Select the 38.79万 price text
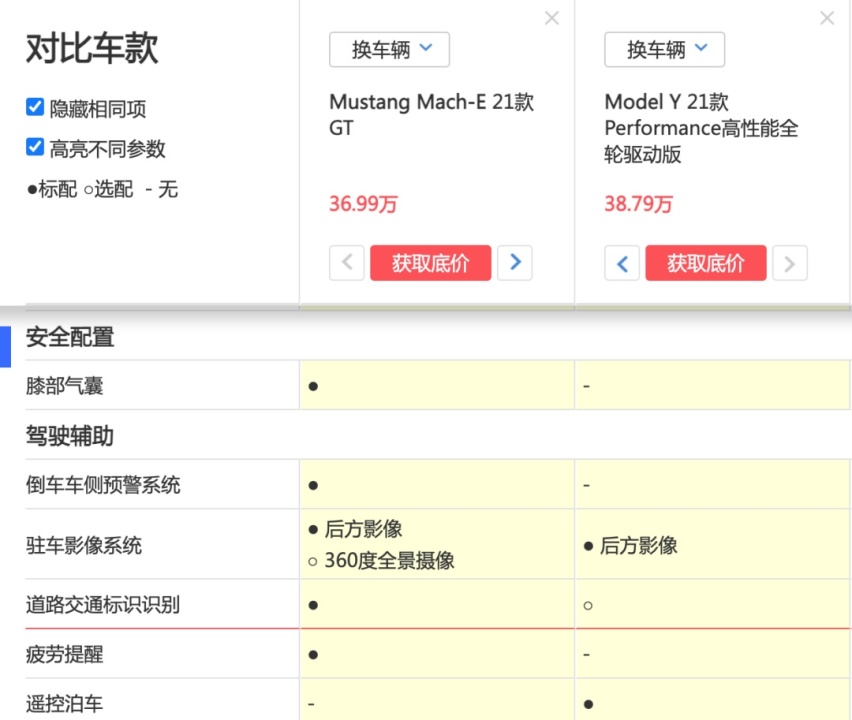 pyautogui.click(x=638, y=204)
